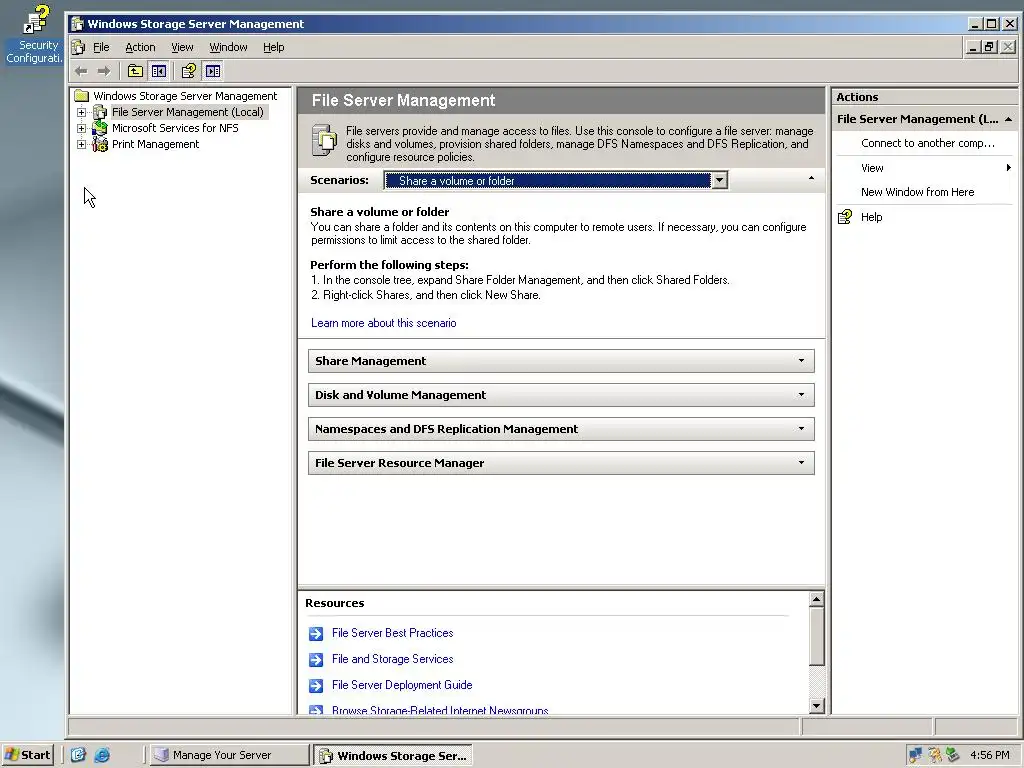The image size is (1024, 768).
Task: Collapse the File Server Management actions group
Action: click(x=1008, y=119)
